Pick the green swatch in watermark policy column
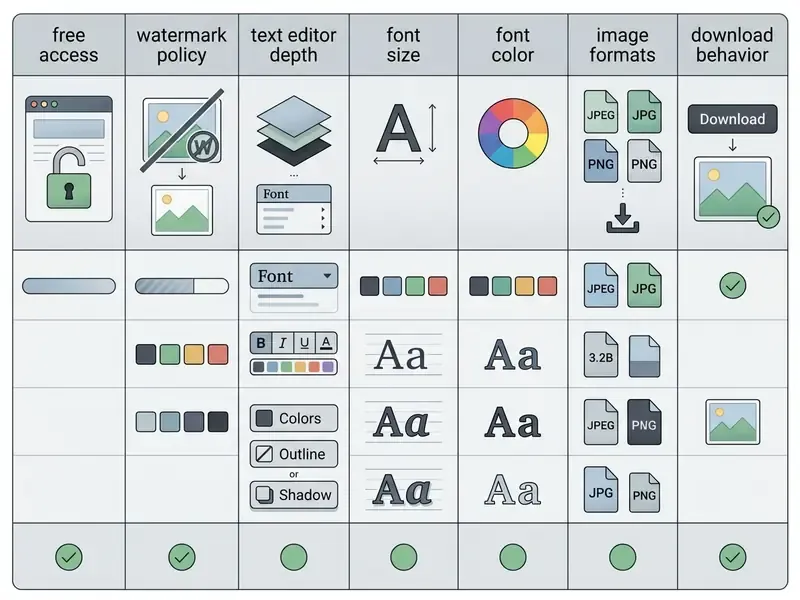800x600 pixels. tap(170, 354)
